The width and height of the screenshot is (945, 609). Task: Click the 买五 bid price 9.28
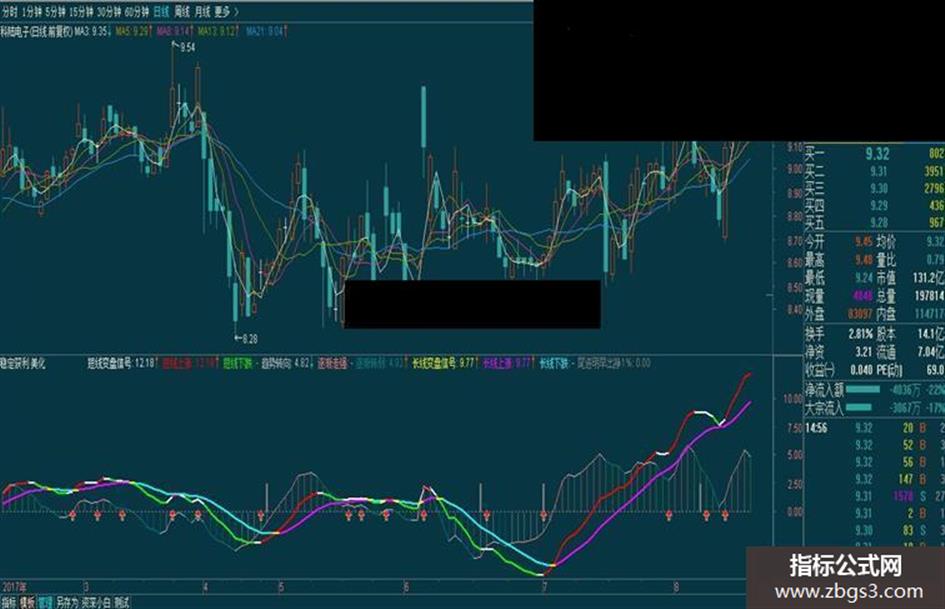tap(879, 223)
